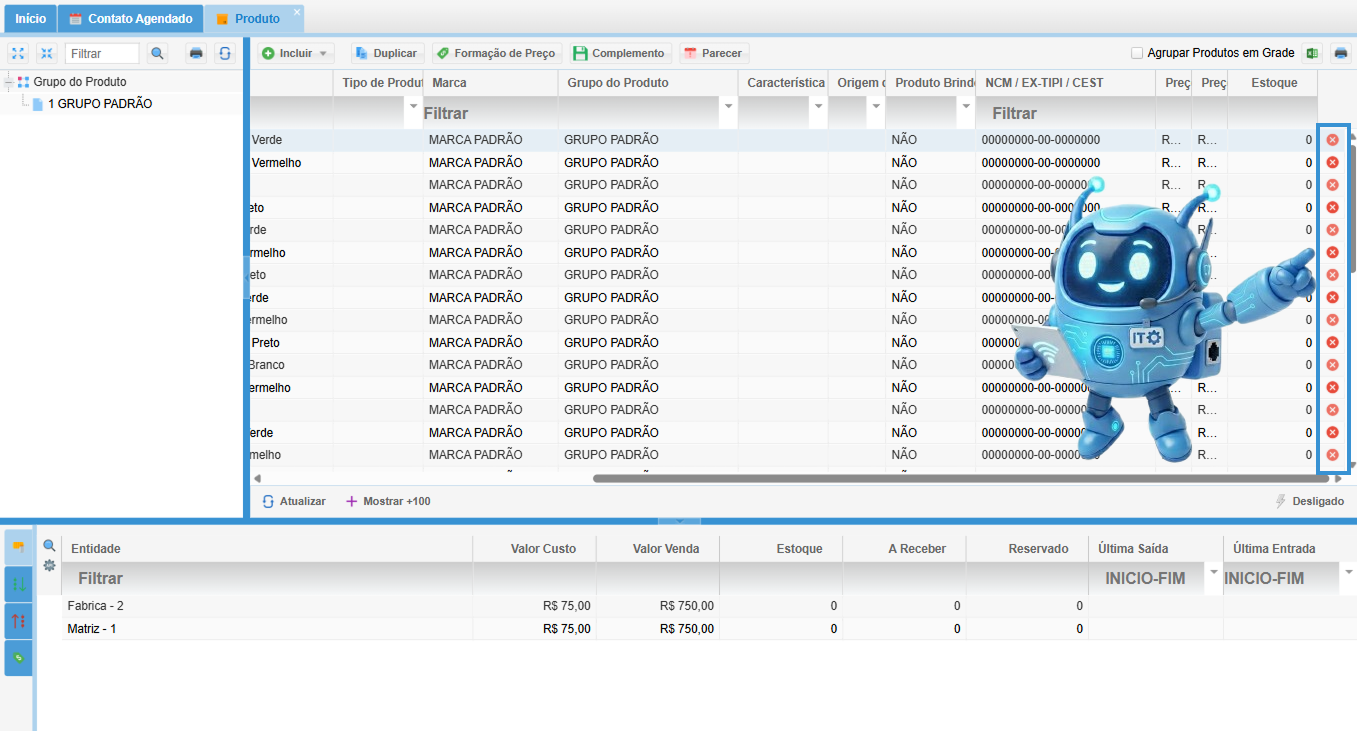This screenshot has width=1357, height=731.
Task: Export the product grid to Excel
Action: coord(1313,53)
